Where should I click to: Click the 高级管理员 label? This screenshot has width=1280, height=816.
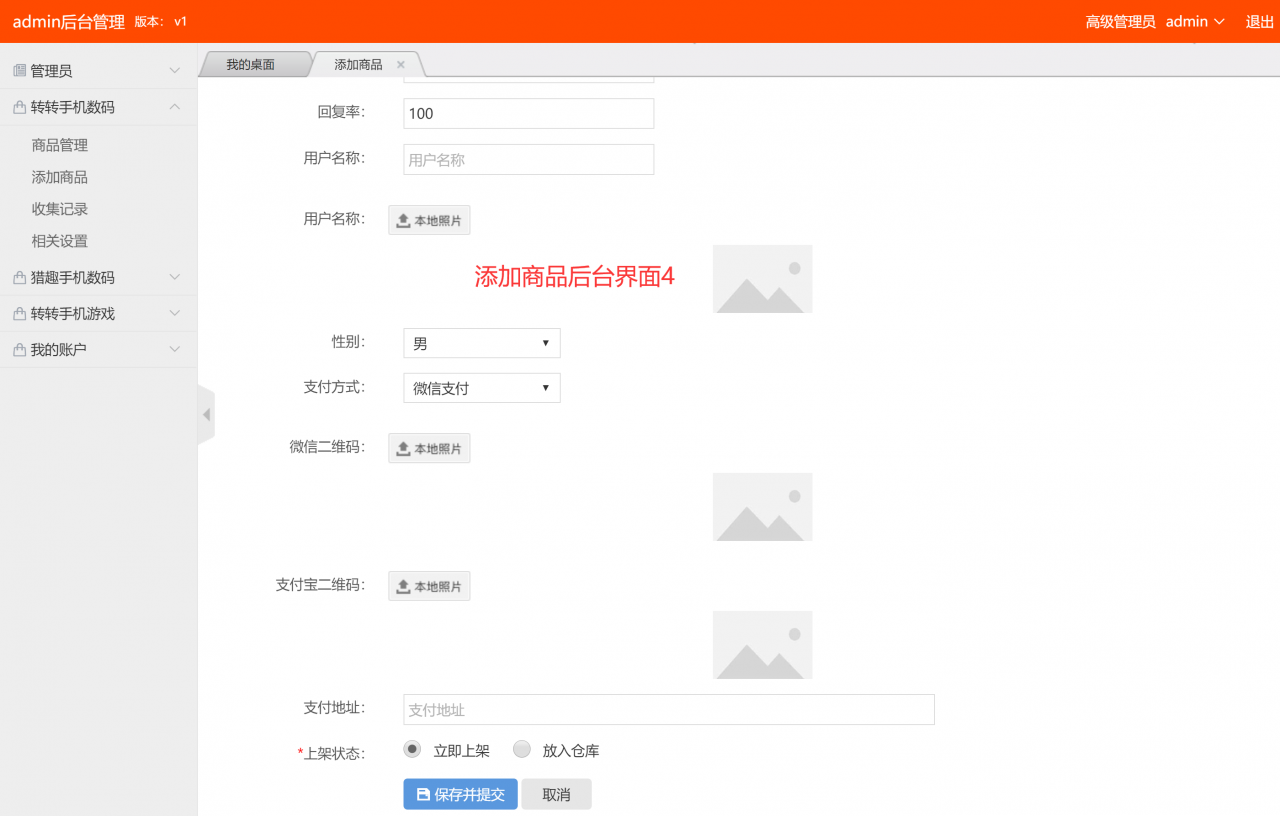click(x=1121, y=22)
